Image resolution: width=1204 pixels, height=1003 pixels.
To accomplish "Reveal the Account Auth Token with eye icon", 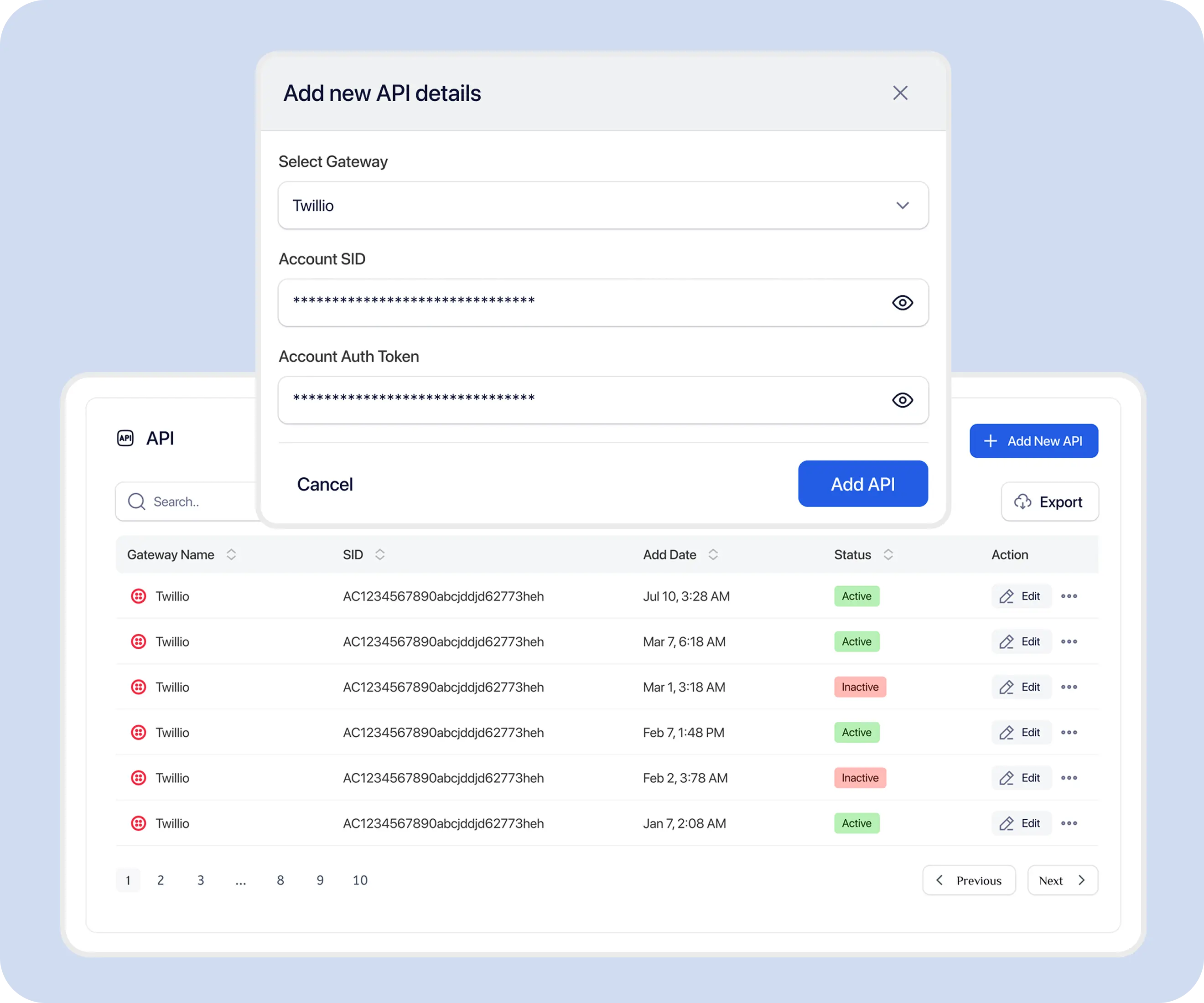I will pos(903,400).
